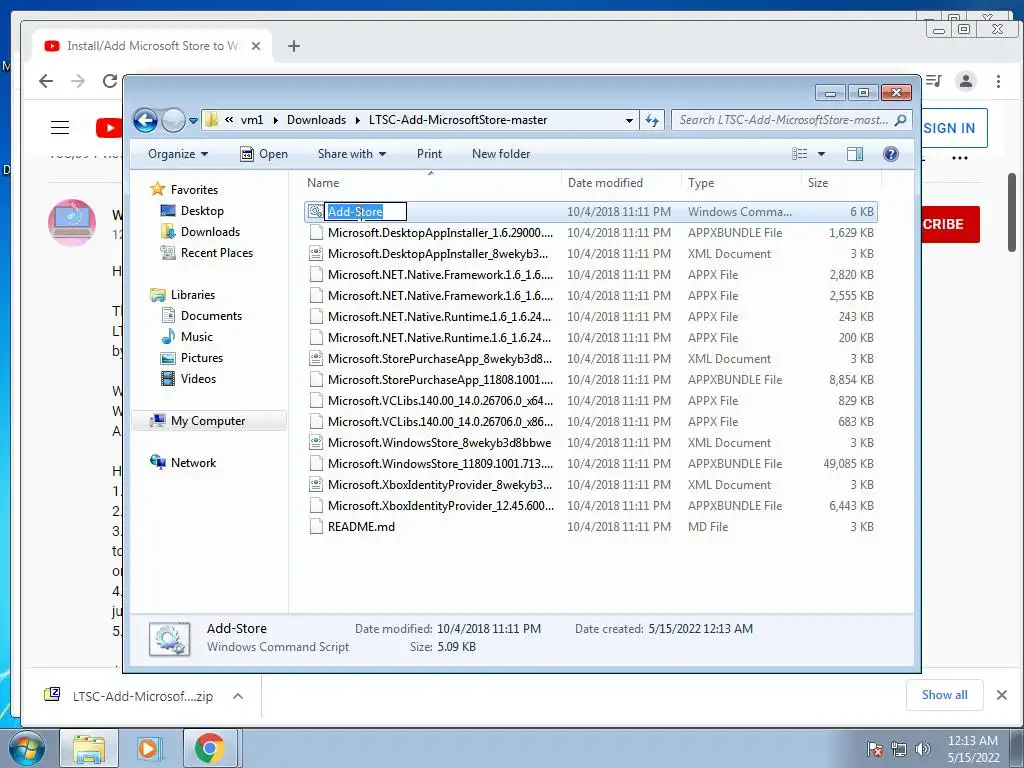Click Chrome's reload page button
The width and height of the screenshot is (1024, 768).
point(110,81)
